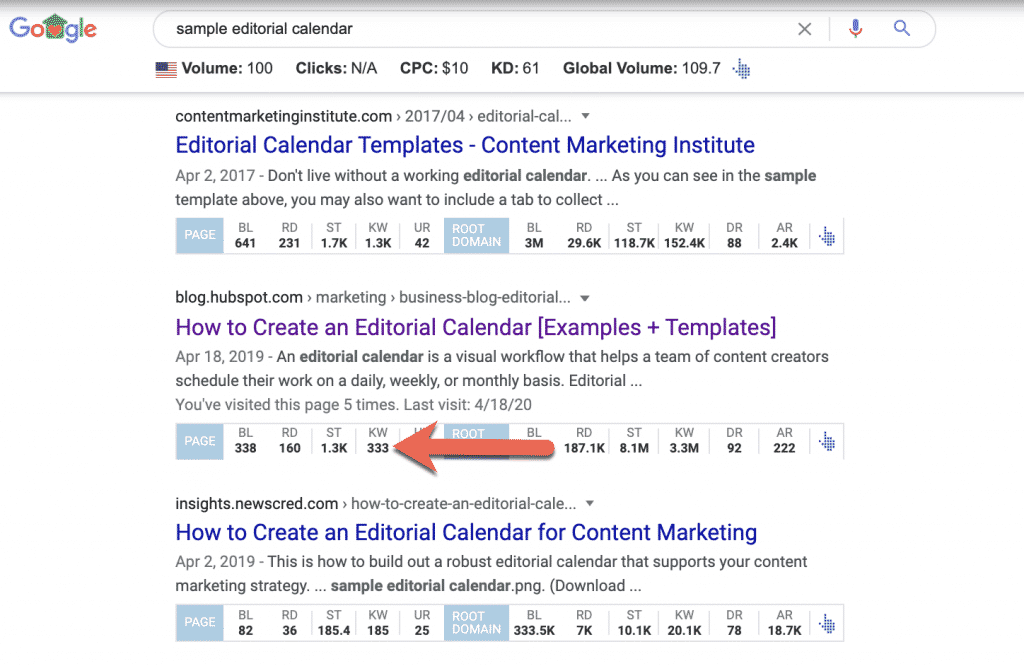This screenshot has height=666, width=1024.
Task: Expand dropdown arrow next to insights.newscred.com URL
Action: [590, 503]
